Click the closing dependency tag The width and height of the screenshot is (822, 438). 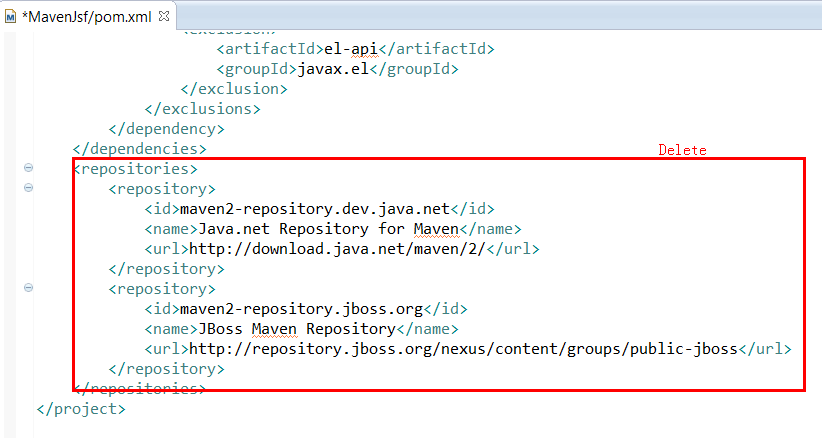coord(167,128)
